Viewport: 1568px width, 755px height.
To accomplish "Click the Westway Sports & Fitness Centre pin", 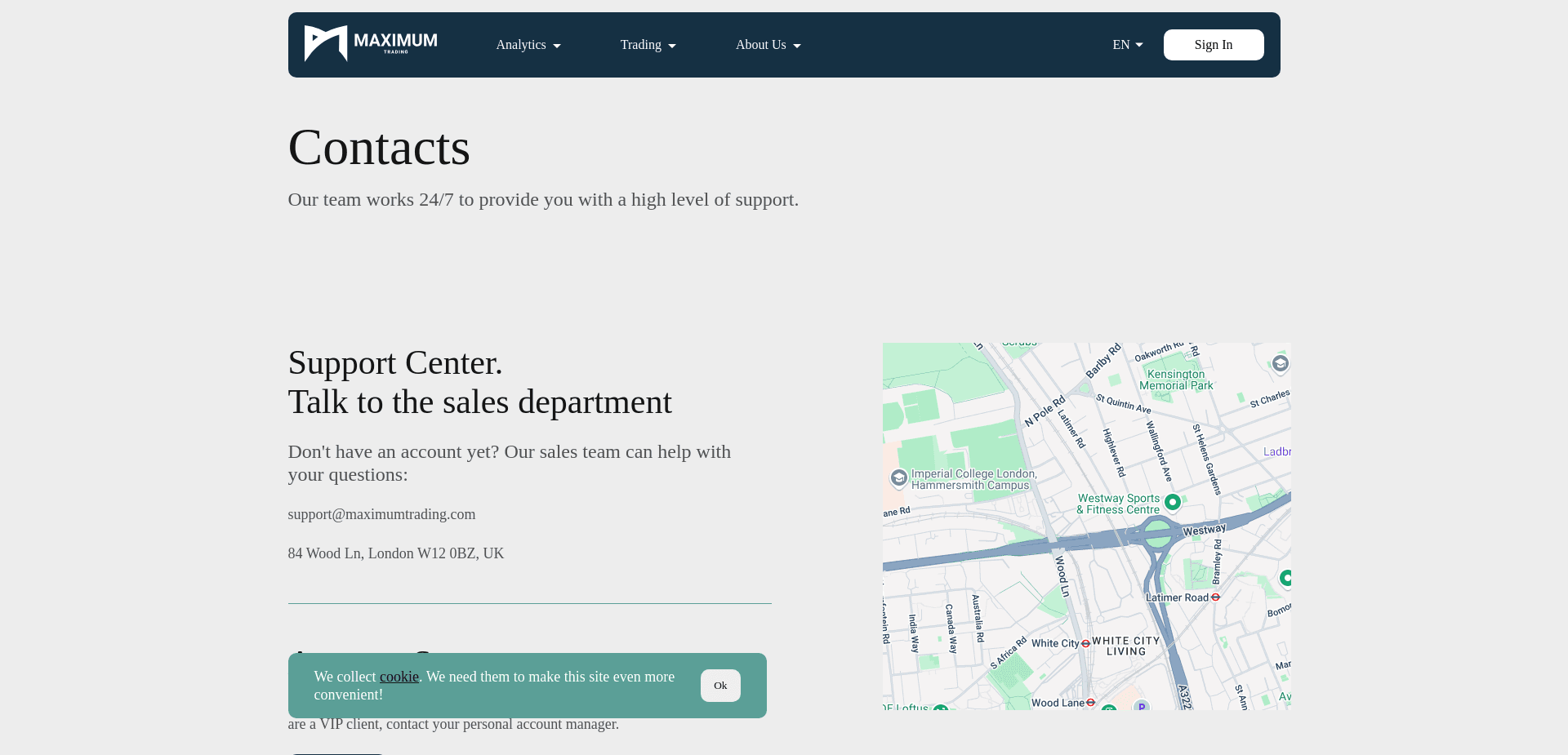I will click(x=1173, y=502).
